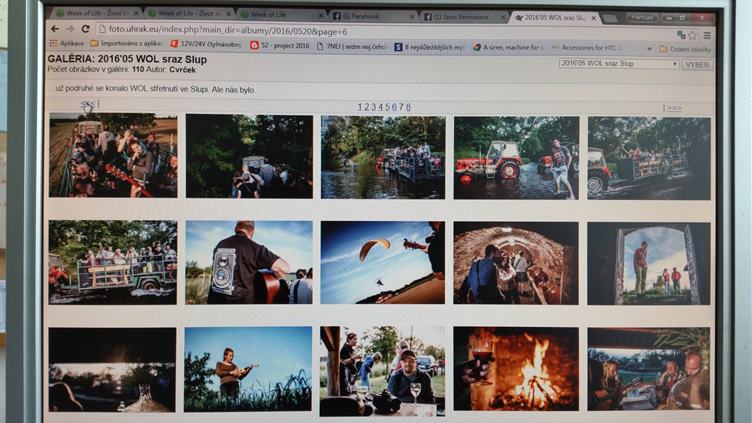Open the new tab button
Viewport: 752px width, 423px height.
tap(610, 18)
